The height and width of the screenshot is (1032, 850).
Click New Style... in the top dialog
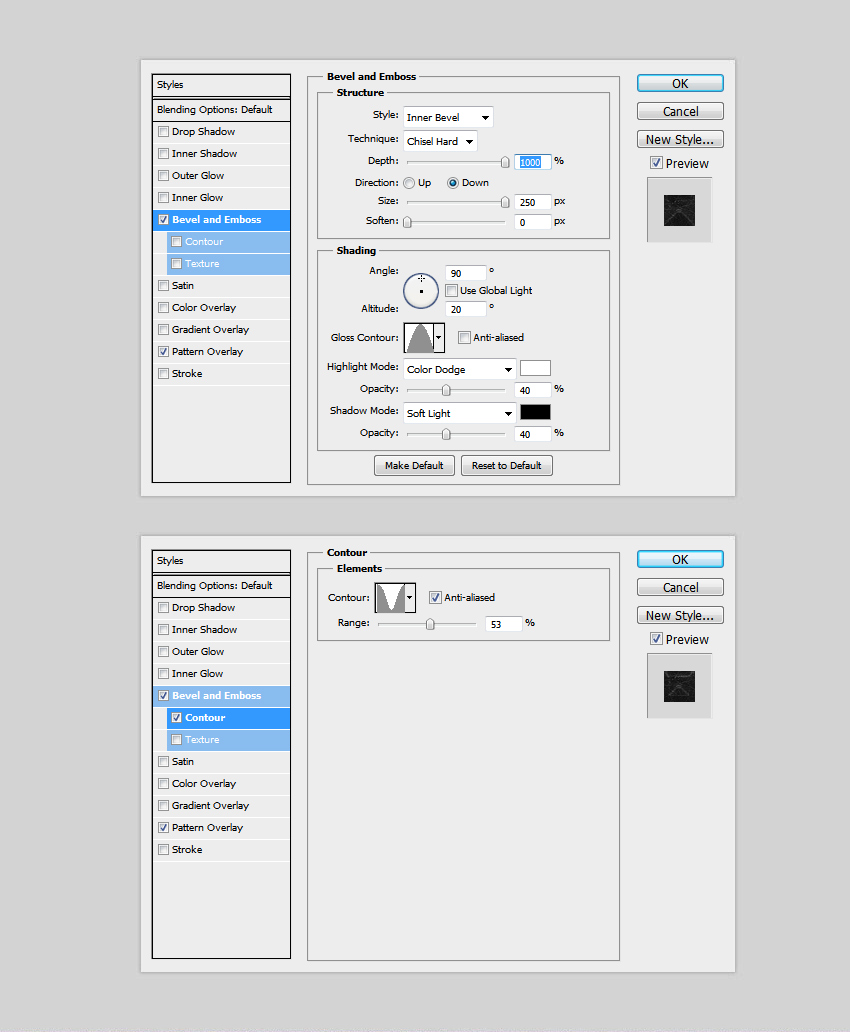click(680, 140)
